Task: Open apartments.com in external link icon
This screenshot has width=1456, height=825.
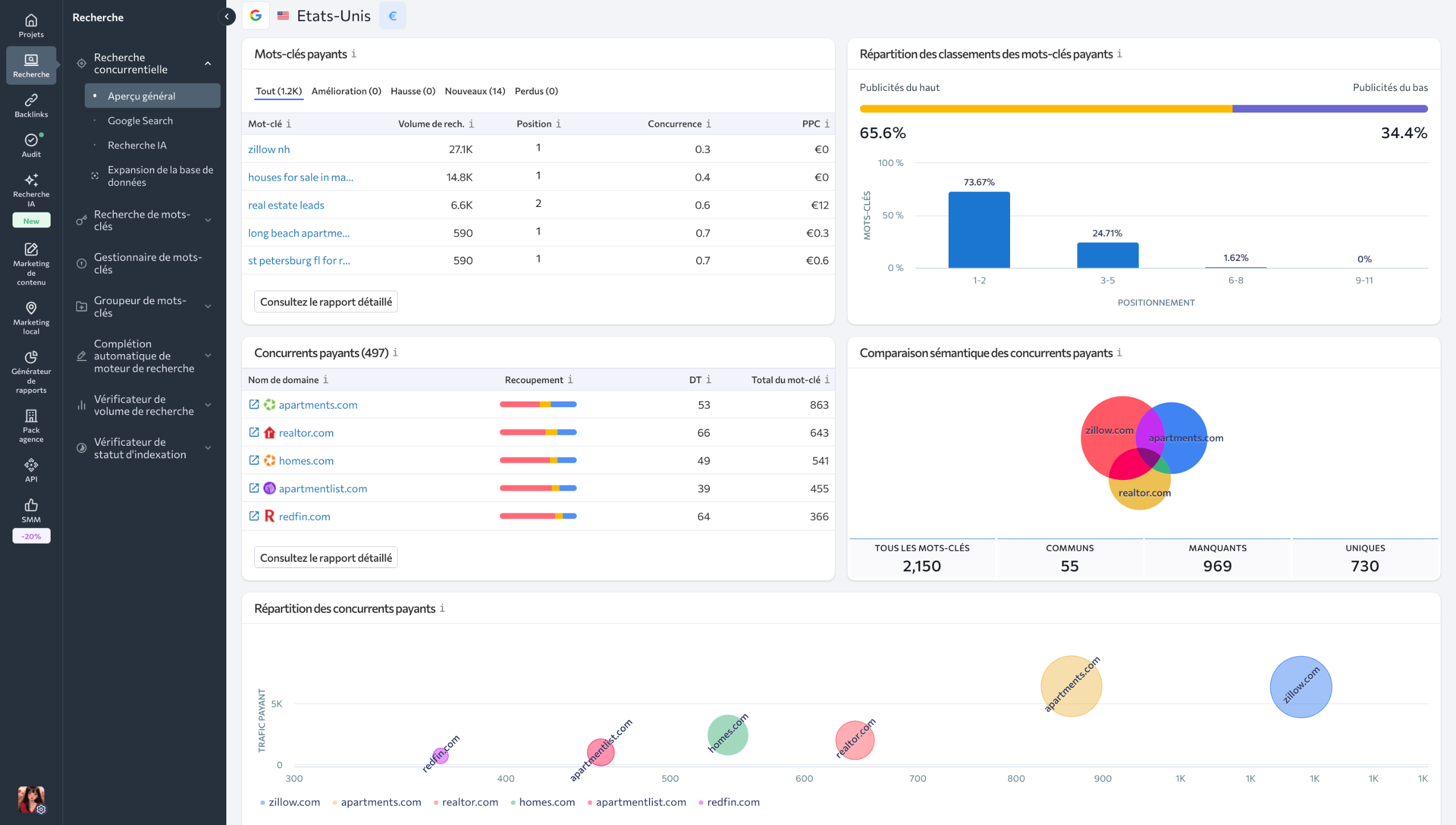Action: coord(254,404)
